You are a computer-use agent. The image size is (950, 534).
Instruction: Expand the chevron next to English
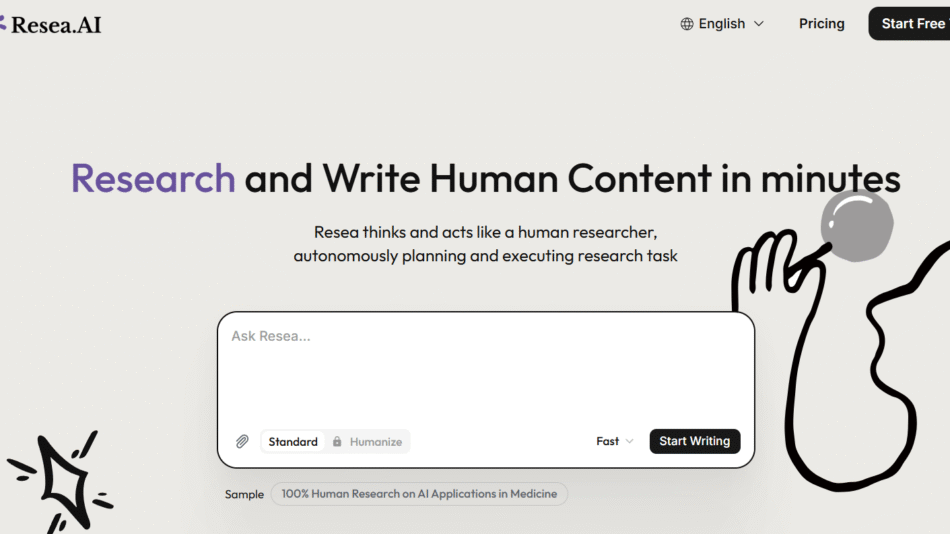[759, 24]
